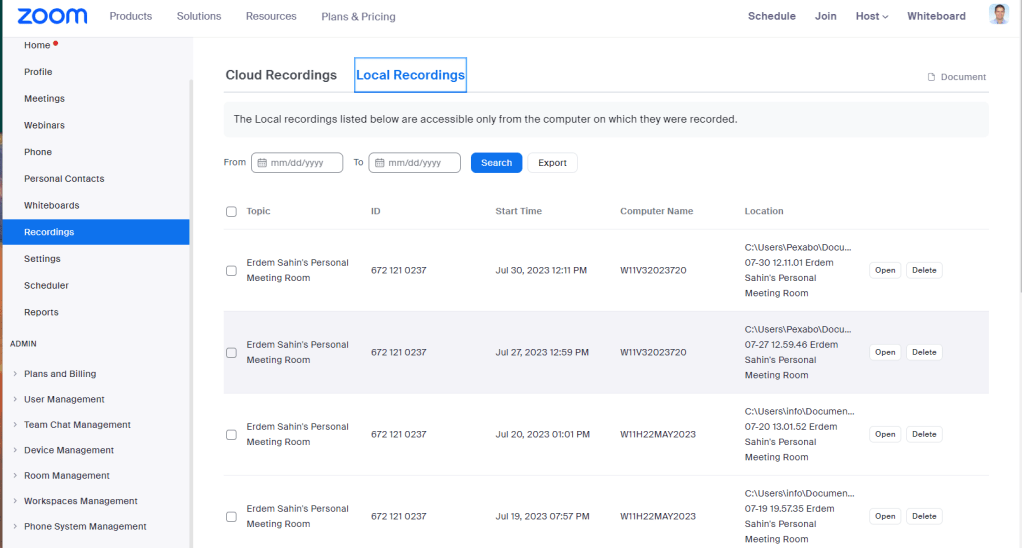Expand Team Chat Management in the sidebar
The height and width of the screenshot is (548, 1022).
15,425
